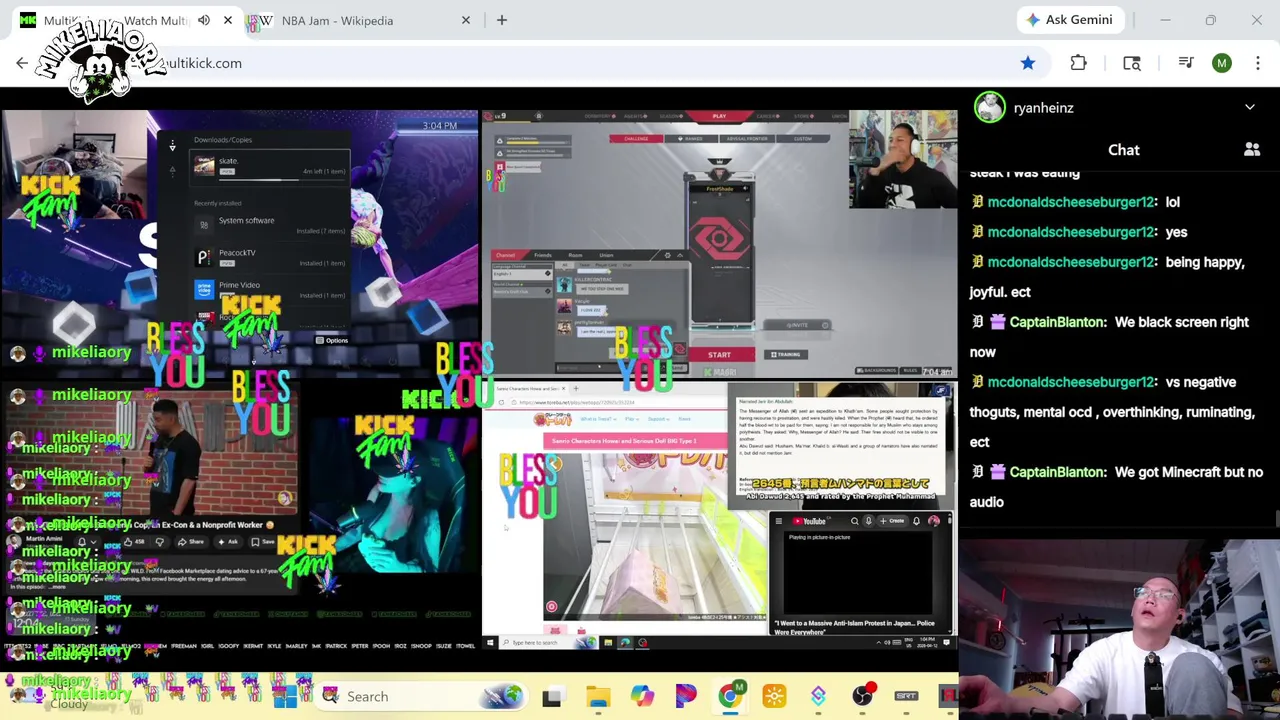The image size is (1280, 720).
Task: Open YouTube hamburger menu in bottom-right stream
Action: click(x=779, y=521)
